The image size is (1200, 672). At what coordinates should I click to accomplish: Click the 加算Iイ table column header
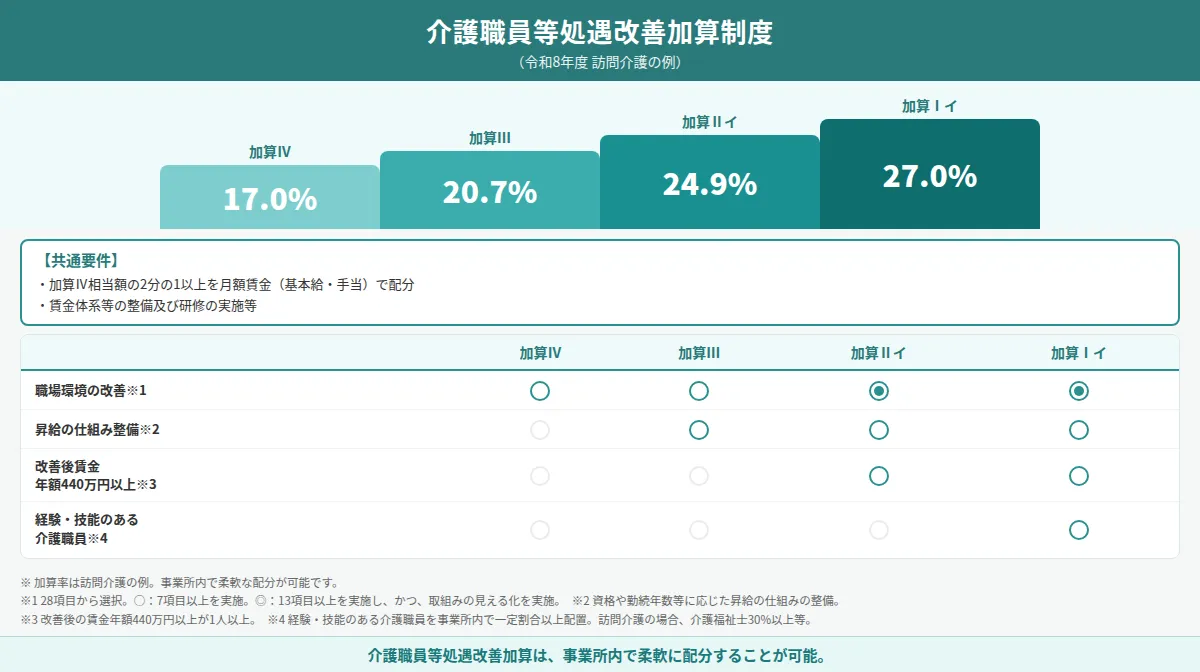pyautogui.click(x=1079, y=353)
